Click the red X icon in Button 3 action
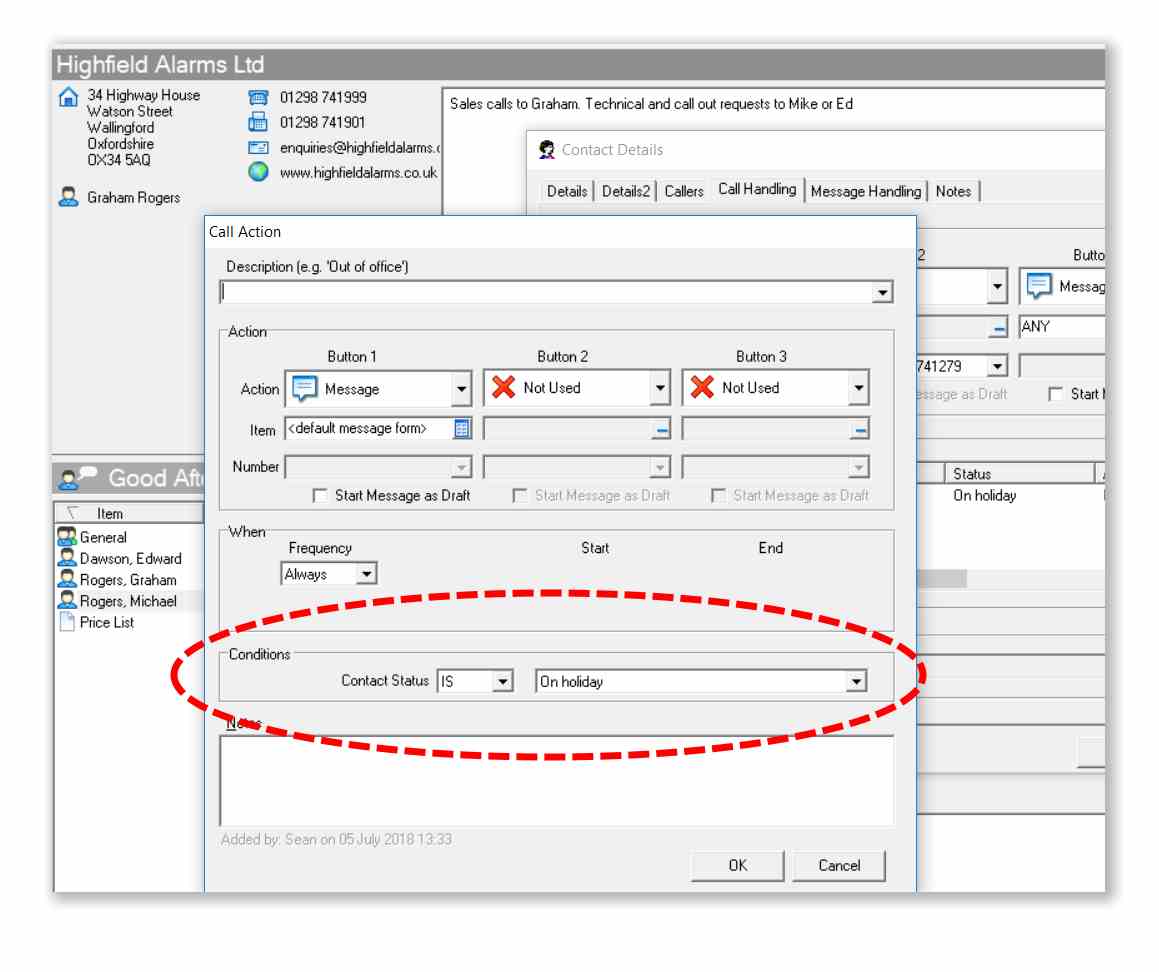This screenshot has width=1159, height=972. coord(702,387)
